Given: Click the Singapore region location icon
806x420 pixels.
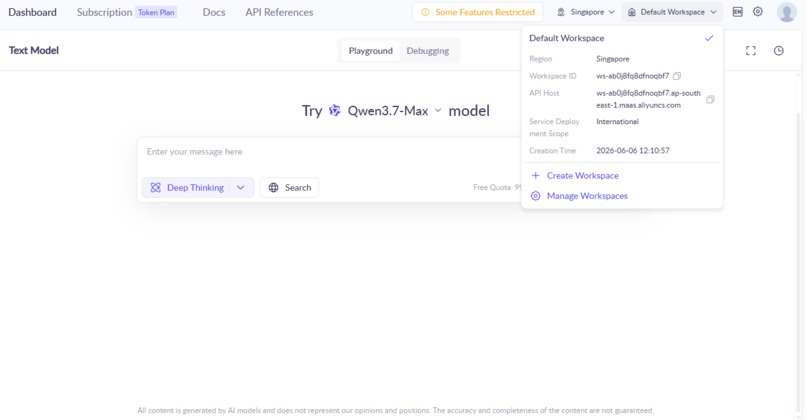Looking at the screenshot, I should [561, 12].
